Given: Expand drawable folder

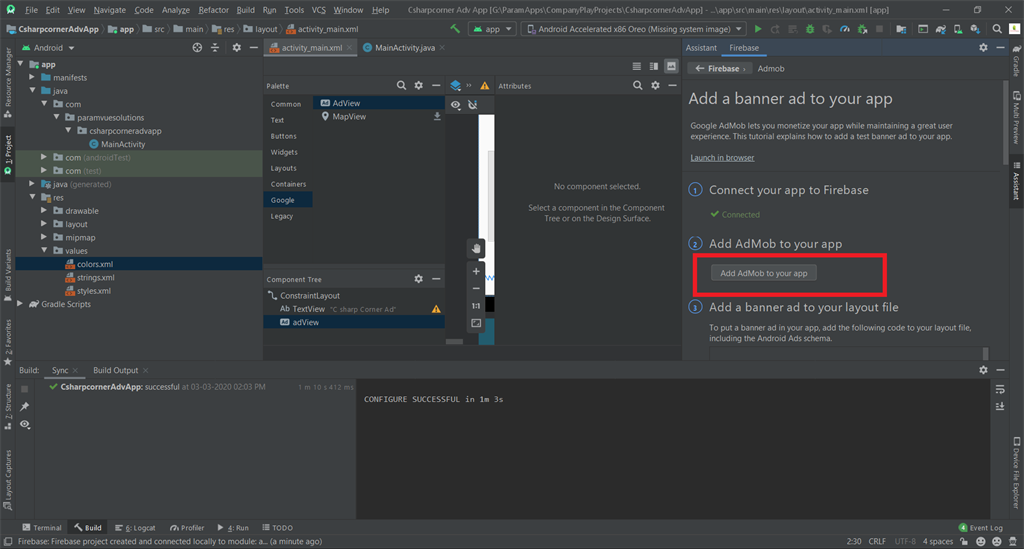Looking at the screenshot, I should 44,211.
